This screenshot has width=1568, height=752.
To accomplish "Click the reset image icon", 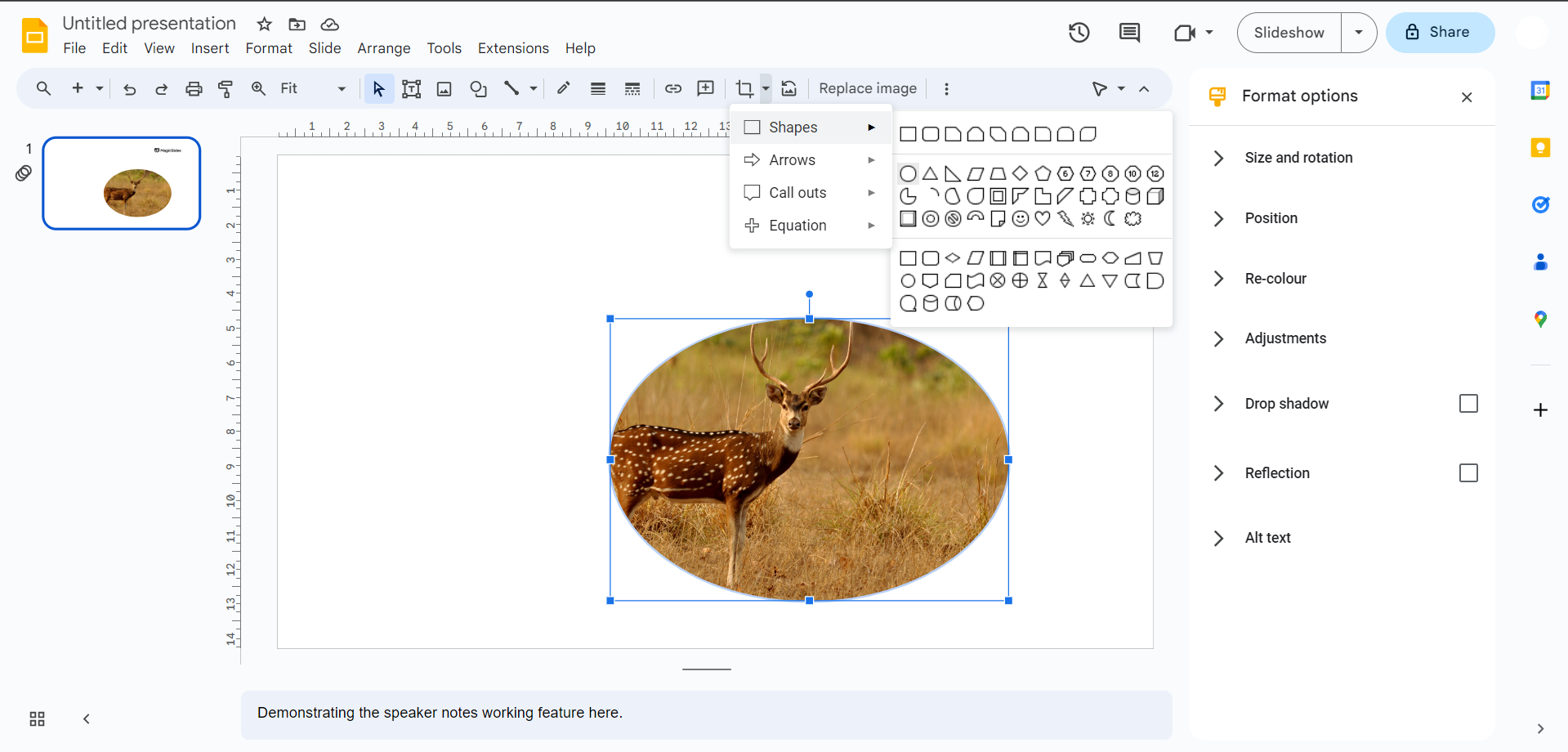I will [x=788, y=89].
